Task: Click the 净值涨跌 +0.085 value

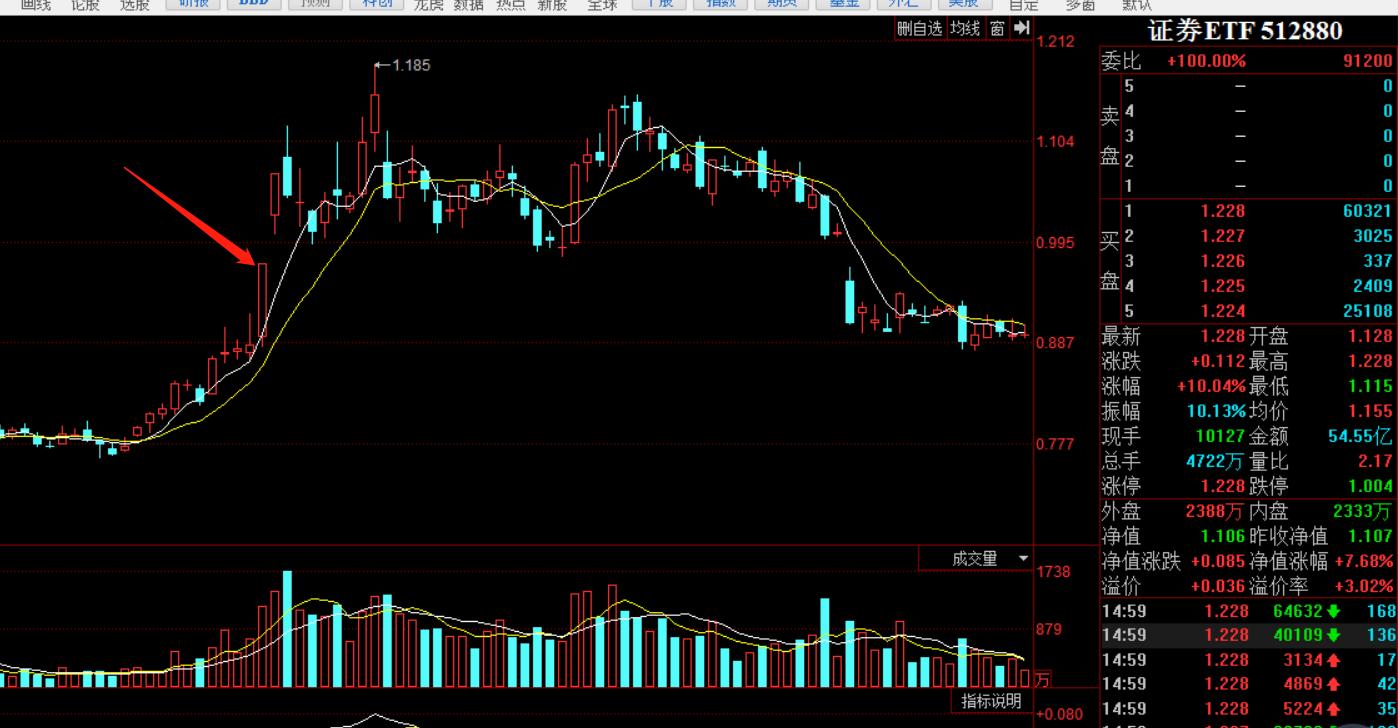Action: [x=1217, y=561]
